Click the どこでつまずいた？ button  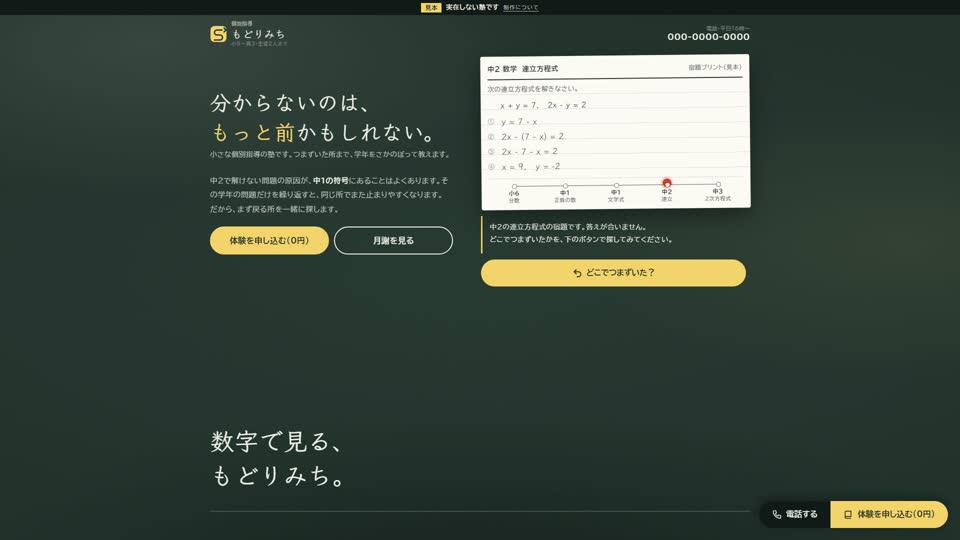613,272
